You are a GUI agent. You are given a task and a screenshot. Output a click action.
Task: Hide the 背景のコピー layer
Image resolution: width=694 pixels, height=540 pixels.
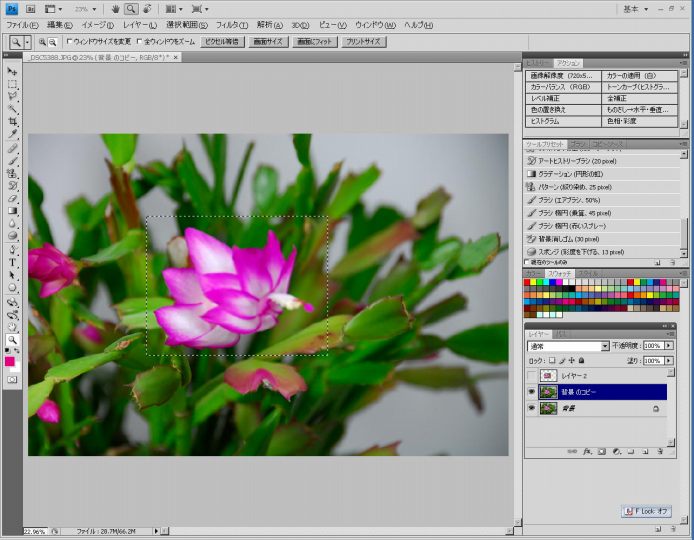pos(531,393)
